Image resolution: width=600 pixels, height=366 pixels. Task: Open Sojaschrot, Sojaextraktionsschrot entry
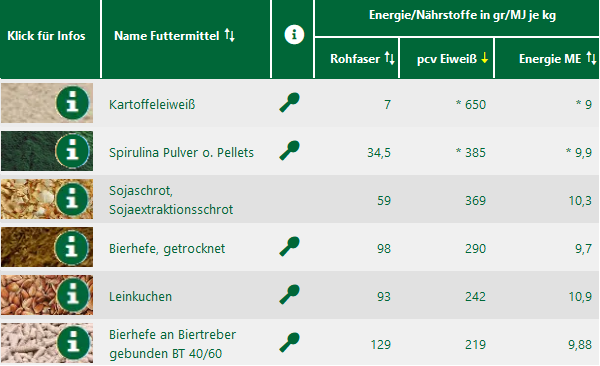pyautogui.click(x=171, y=200)
